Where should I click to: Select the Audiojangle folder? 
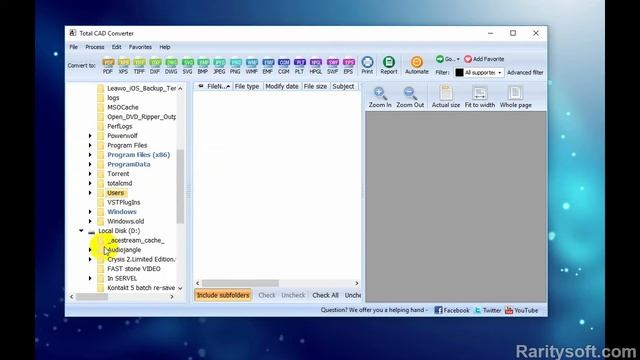124,250
